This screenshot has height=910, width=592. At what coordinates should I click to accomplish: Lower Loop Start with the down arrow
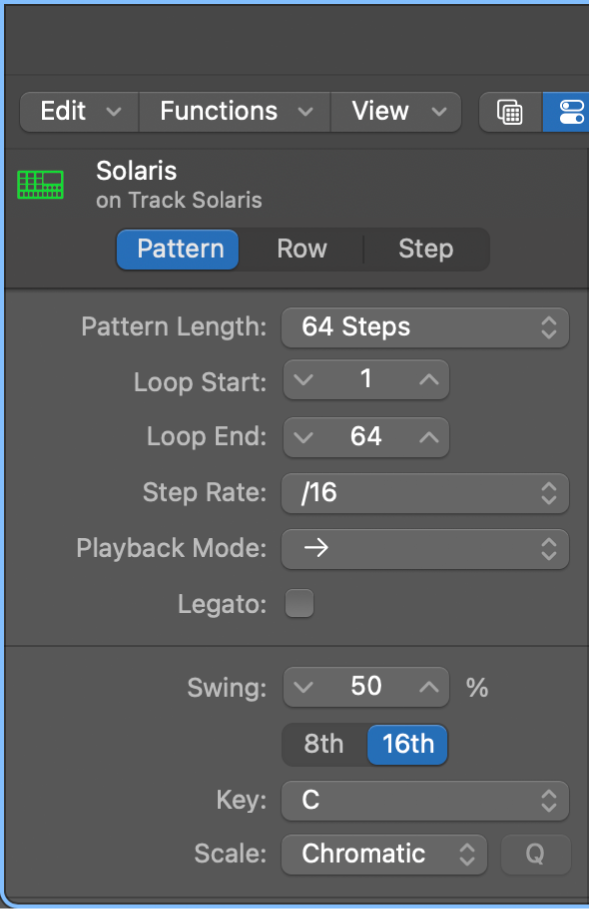click(x=303, y=380)
